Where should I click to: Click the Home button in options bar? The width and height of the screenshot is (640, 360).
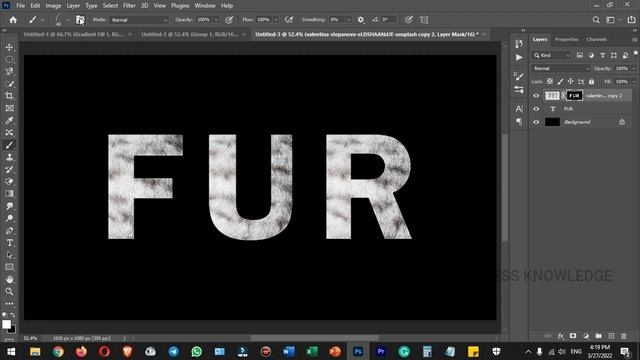coord(13,20)
